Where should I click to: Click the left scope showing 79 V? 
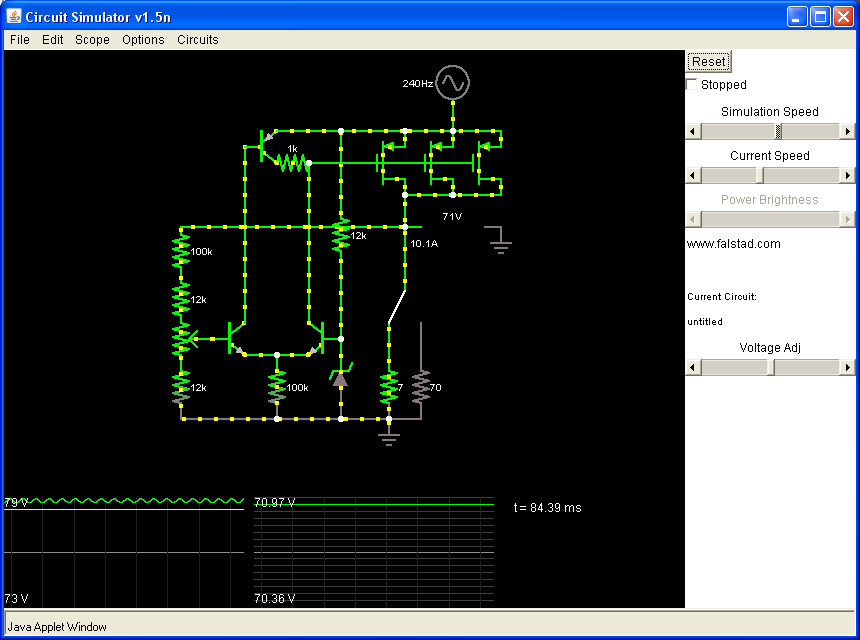coord(124,551)
